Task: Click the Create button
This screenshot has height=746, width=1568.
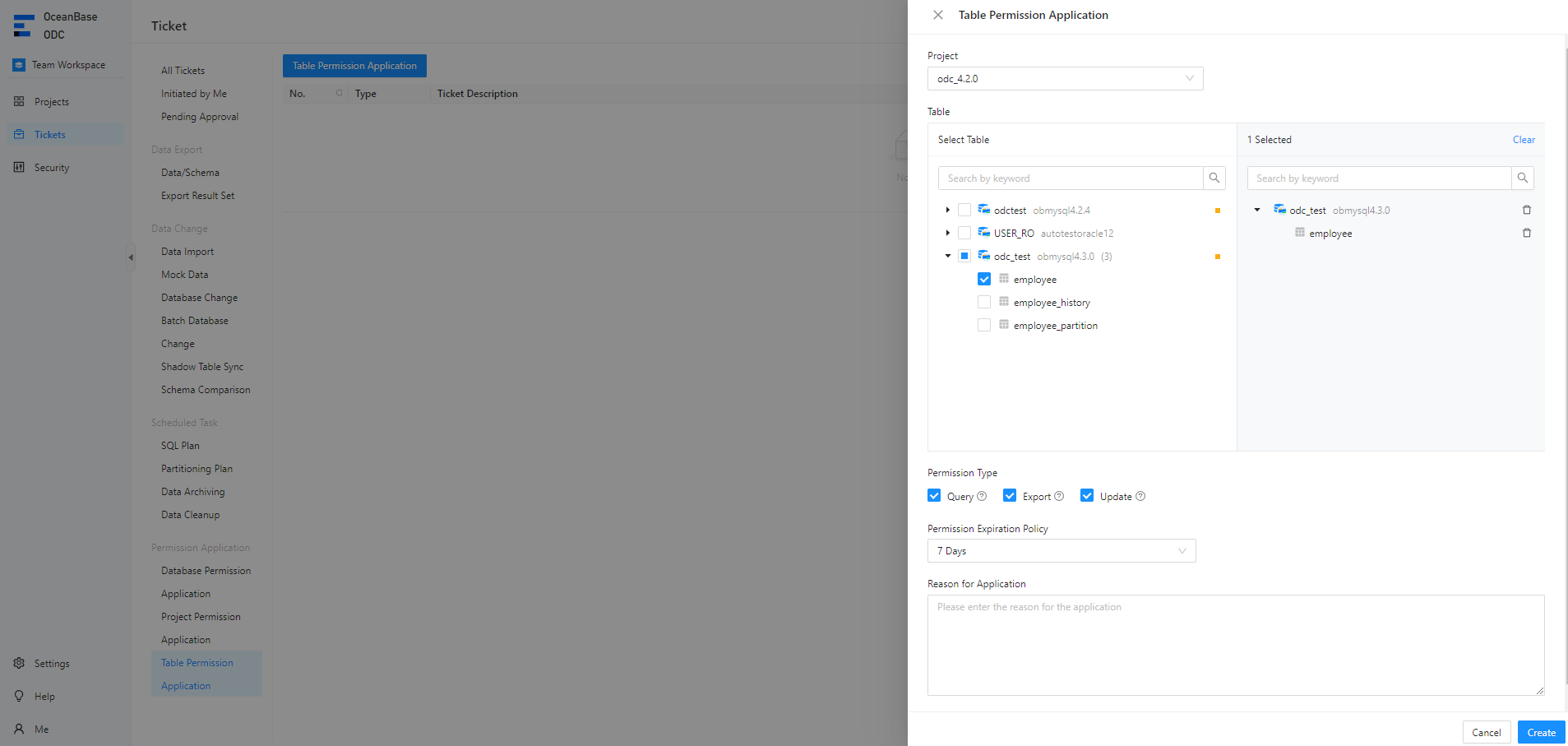Action: tap(1540, 732)
